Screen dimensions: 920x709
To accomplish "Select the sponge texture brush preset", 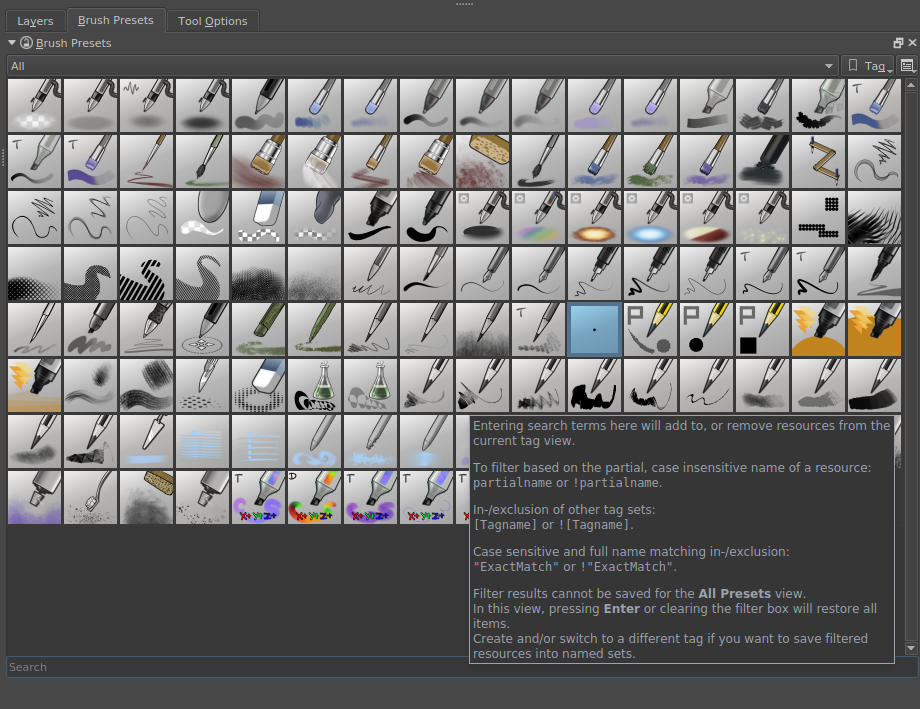I will click(x=483, y=162).
